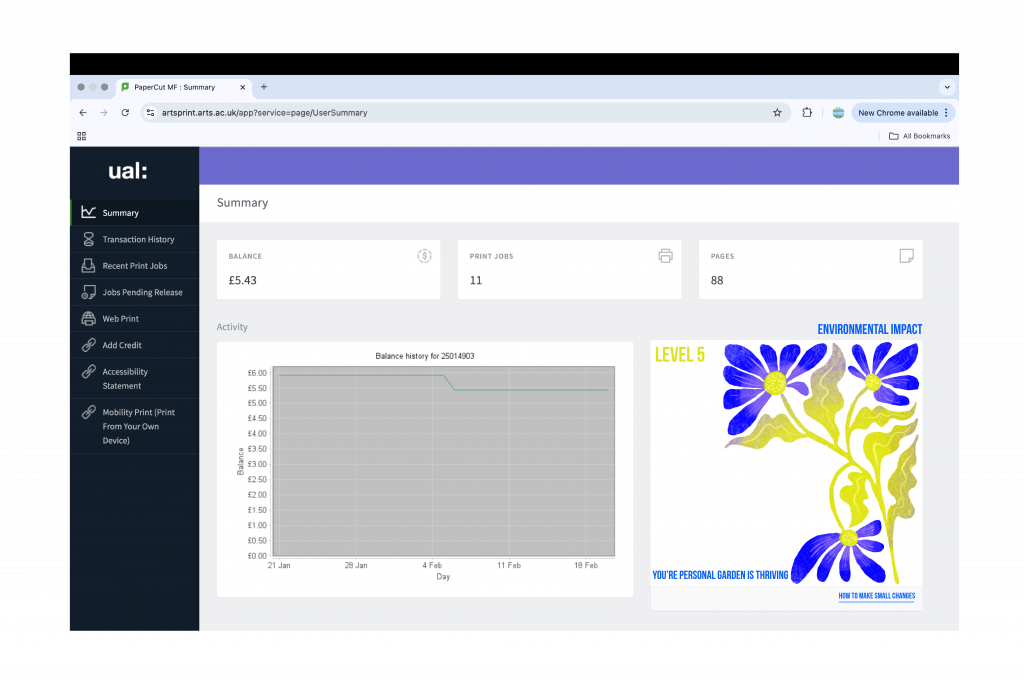
Task: Open New Chrome available update menu
Action: point(902,113)
